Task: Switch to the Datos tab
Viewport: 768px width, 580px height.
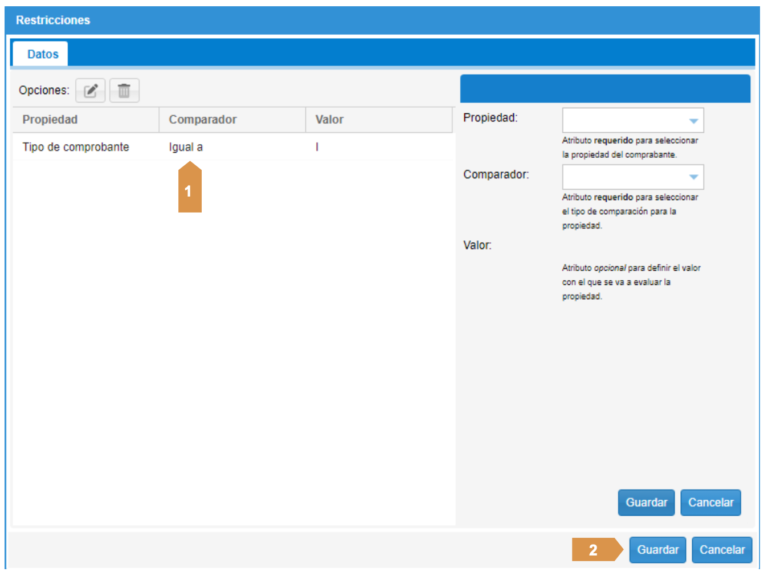Action: point(42,54)
